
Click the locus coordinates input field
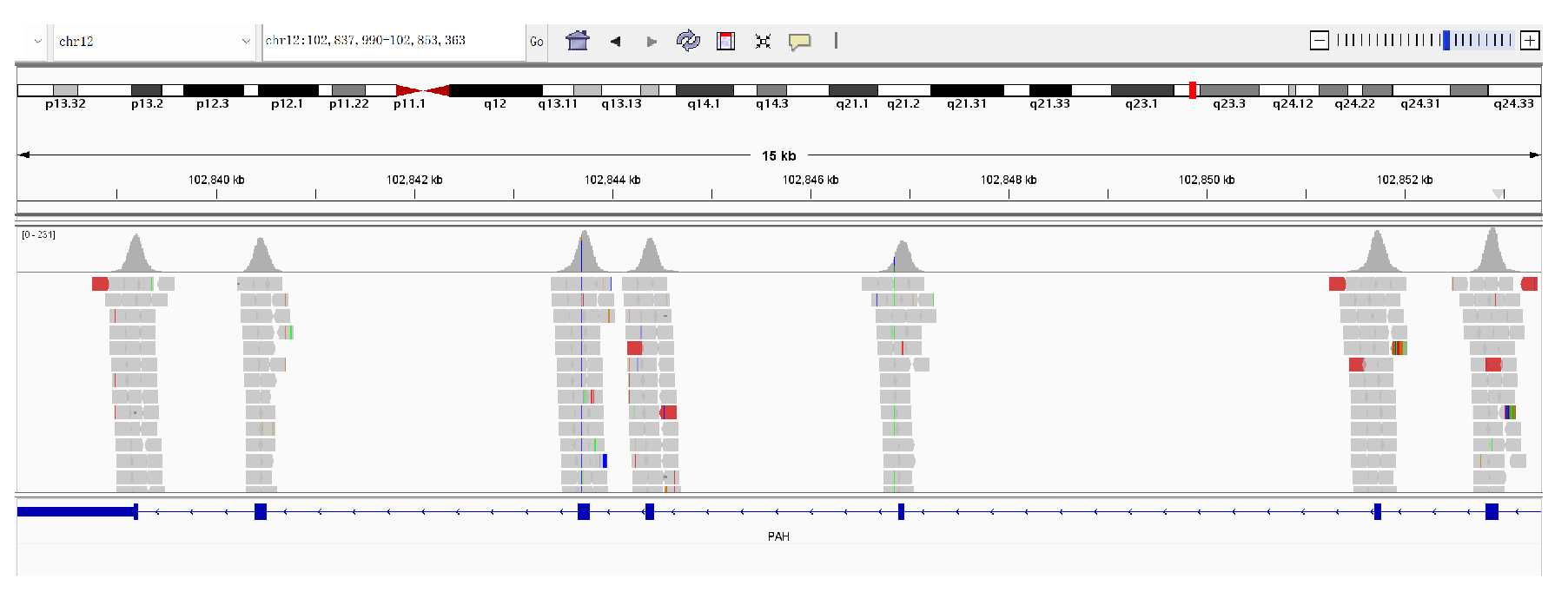tap(393, 41)
